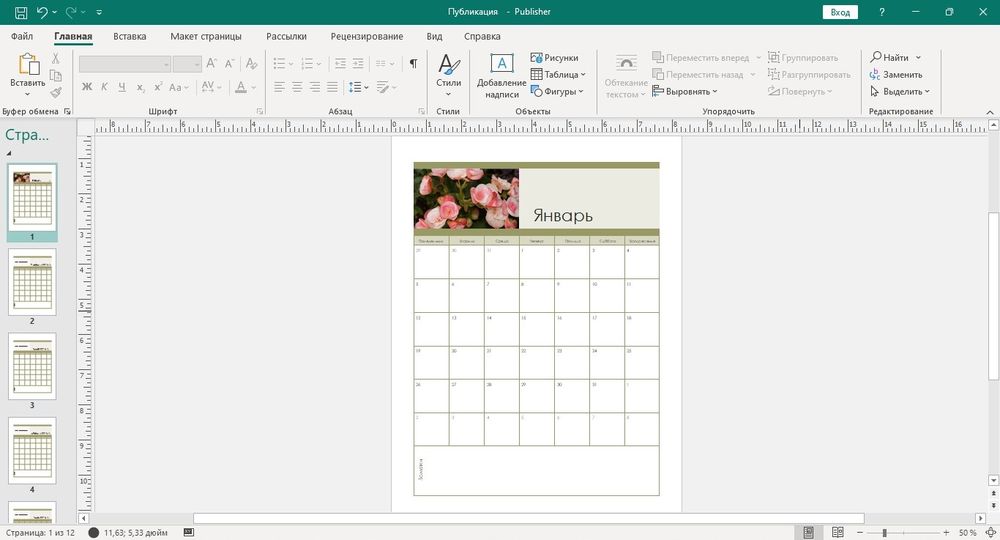The height and width of the screenshot is (540, 1000).
Task: Click the Paste (Вставить) clipboard icon
Action: tap(27, 65)
